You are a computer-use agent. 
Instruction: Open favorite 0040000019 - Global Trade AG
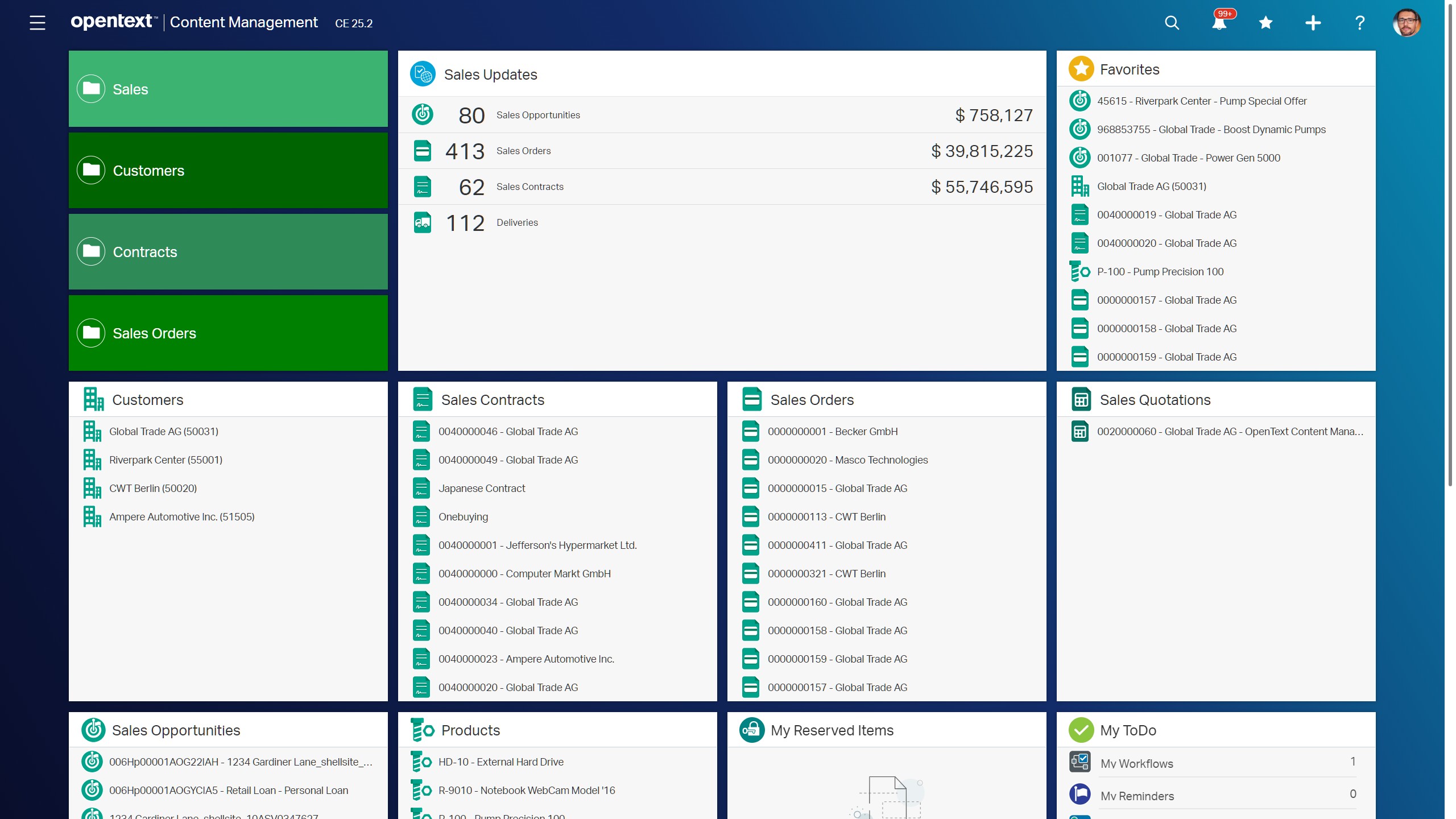1215,214
